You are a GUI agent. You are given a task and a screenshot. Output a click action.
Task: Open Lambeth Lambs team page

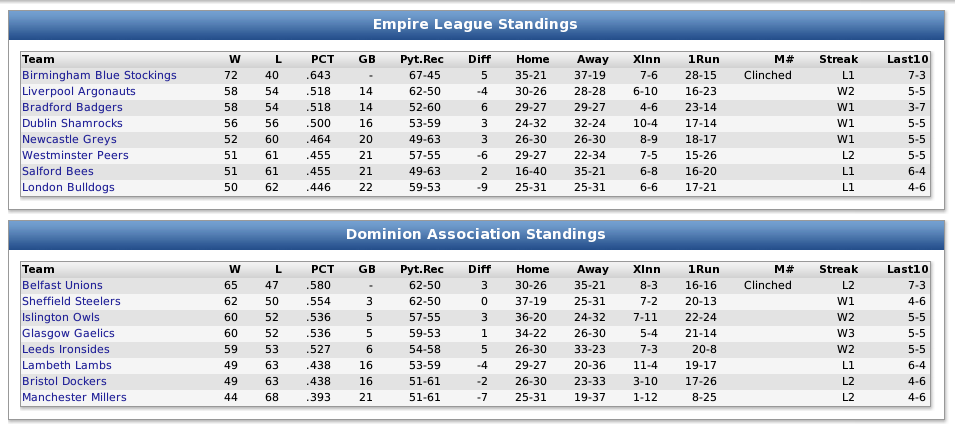point(67,365)
